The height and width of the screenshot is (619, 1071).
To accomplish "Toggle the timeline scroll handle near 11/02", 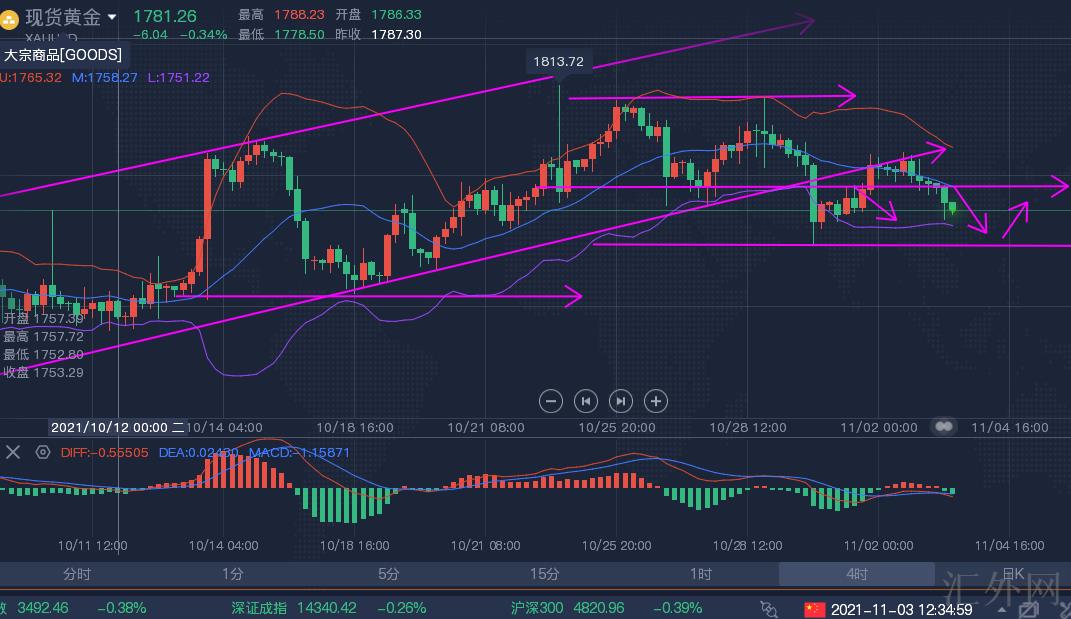I will pos(942,427).
